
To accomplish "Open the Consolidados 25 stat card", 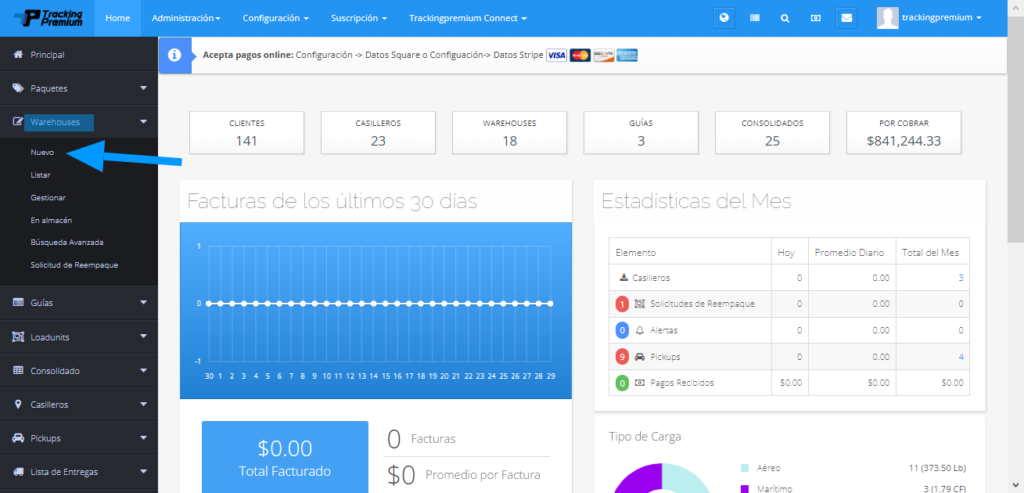I will (773, 133).
